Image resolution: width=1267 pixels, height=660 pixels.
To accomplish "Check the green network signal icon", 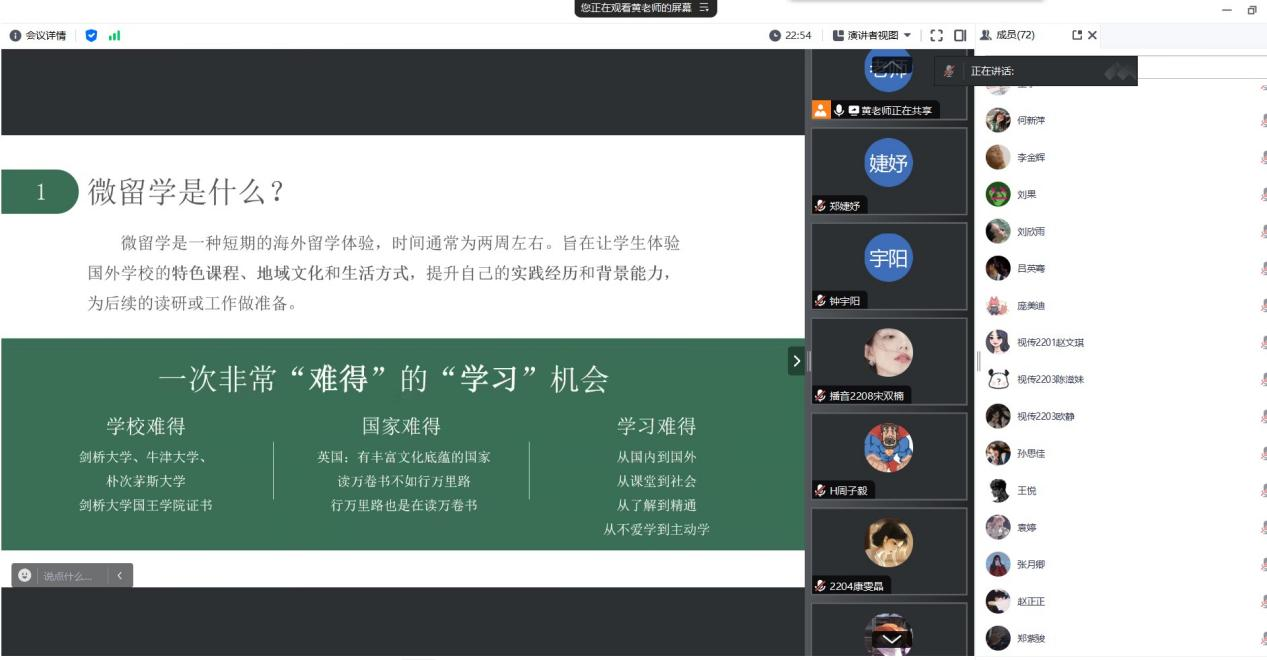I will coord(114,36).
